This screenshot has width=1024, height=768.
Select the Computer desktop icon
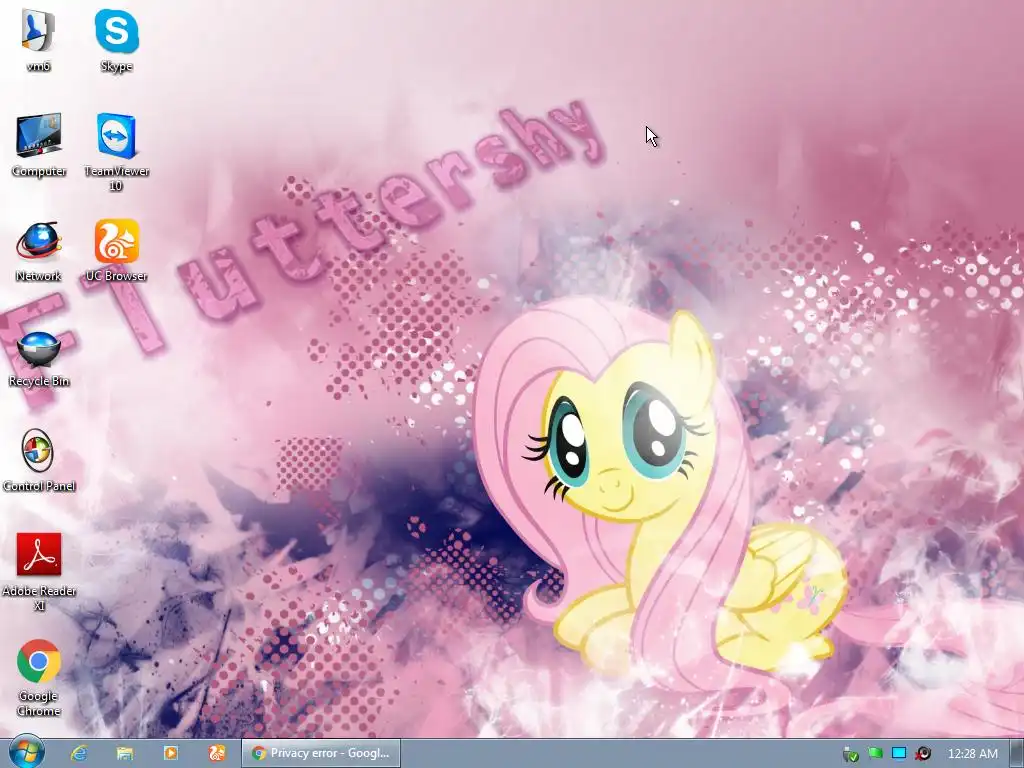pyautogui.click(x=39, y=144)
